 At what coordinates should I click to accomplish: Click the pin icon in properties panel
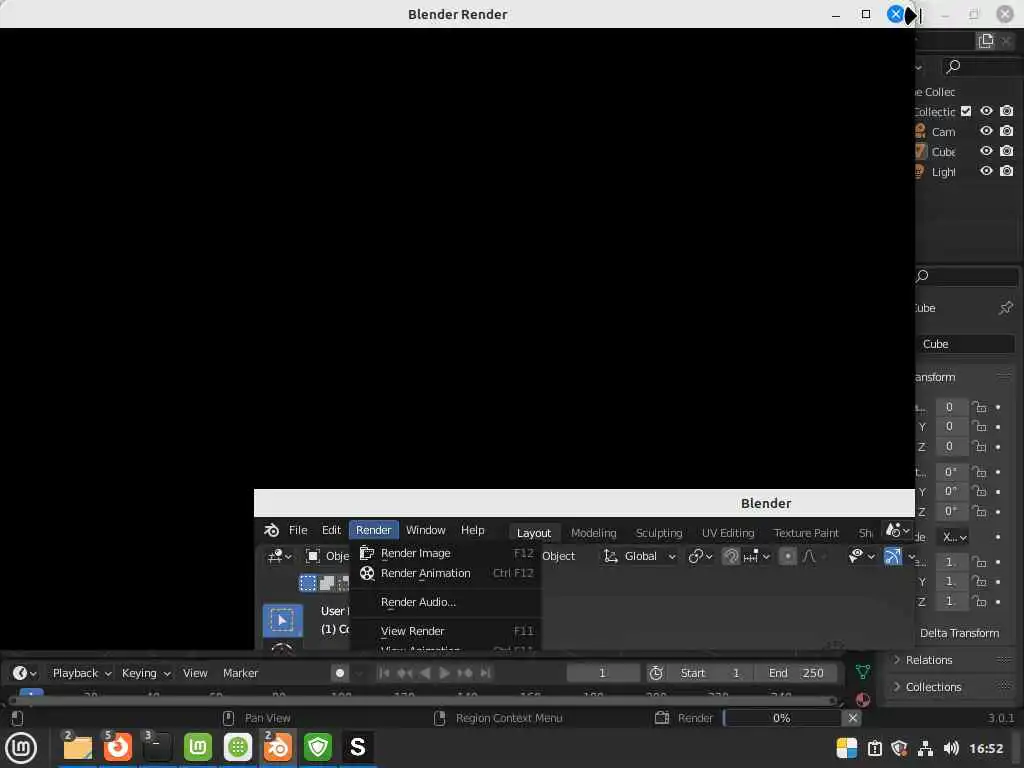pos(1006,308)
